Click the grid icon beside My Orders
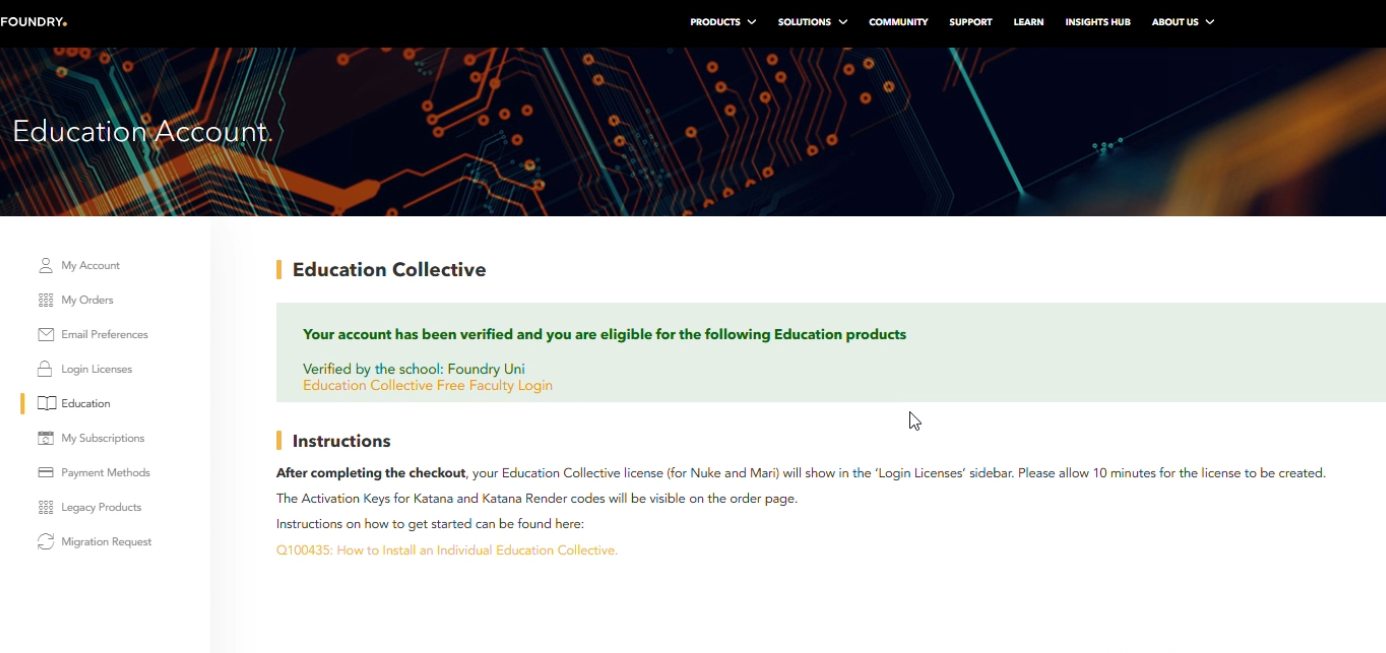The height and width of the screenshot is (653, 1386). coord(45,300)
